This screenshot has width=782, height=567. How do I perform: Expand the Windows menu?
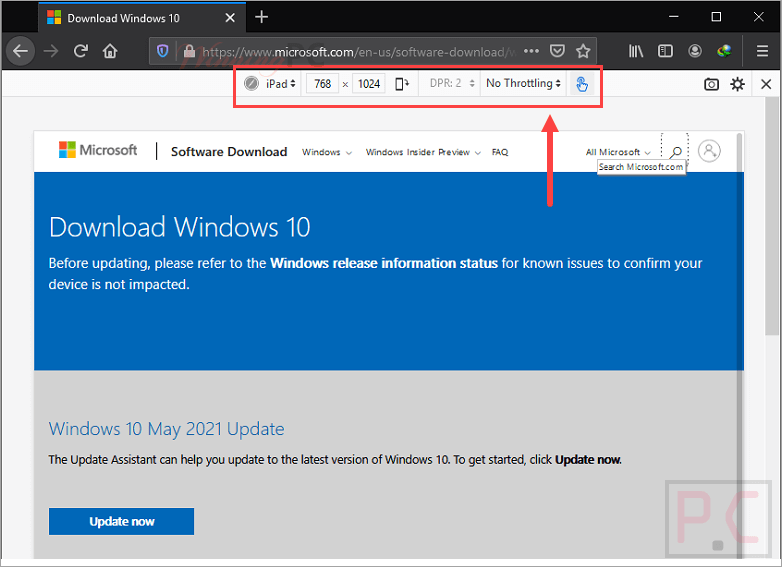click(x=327, y=152)
